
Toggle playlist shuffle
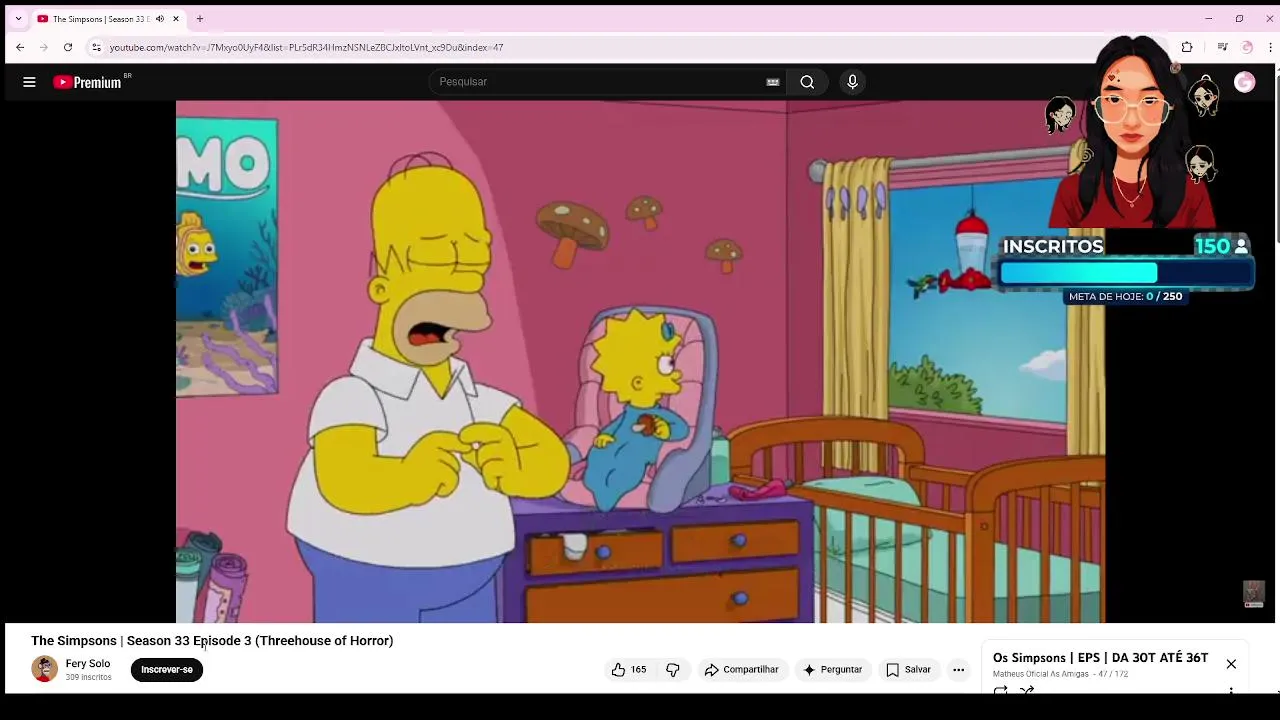pos(1027,690)
